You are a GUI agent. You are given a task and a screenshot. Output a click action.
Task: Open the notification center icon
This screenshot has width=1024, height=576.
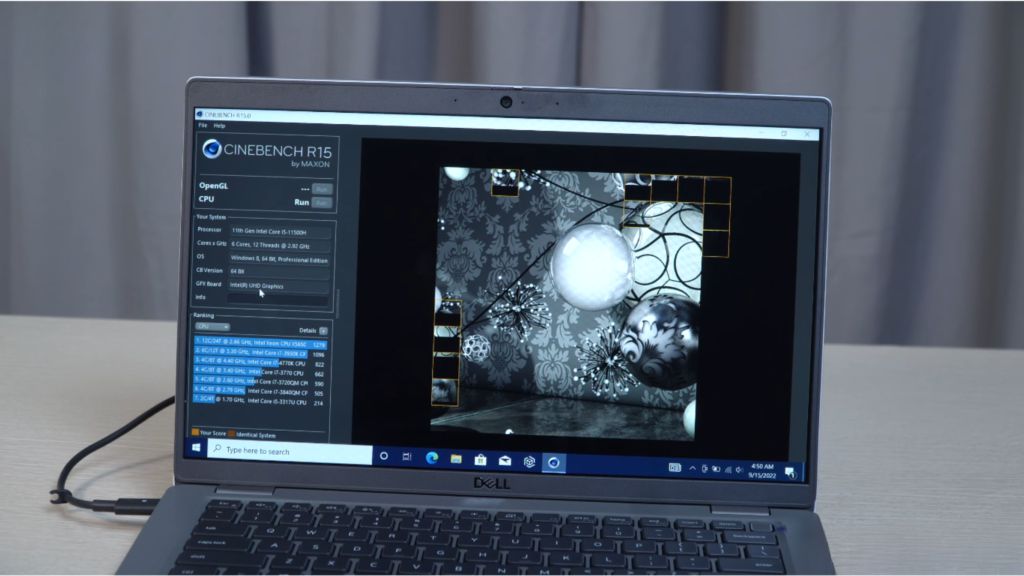coord(790,472)
